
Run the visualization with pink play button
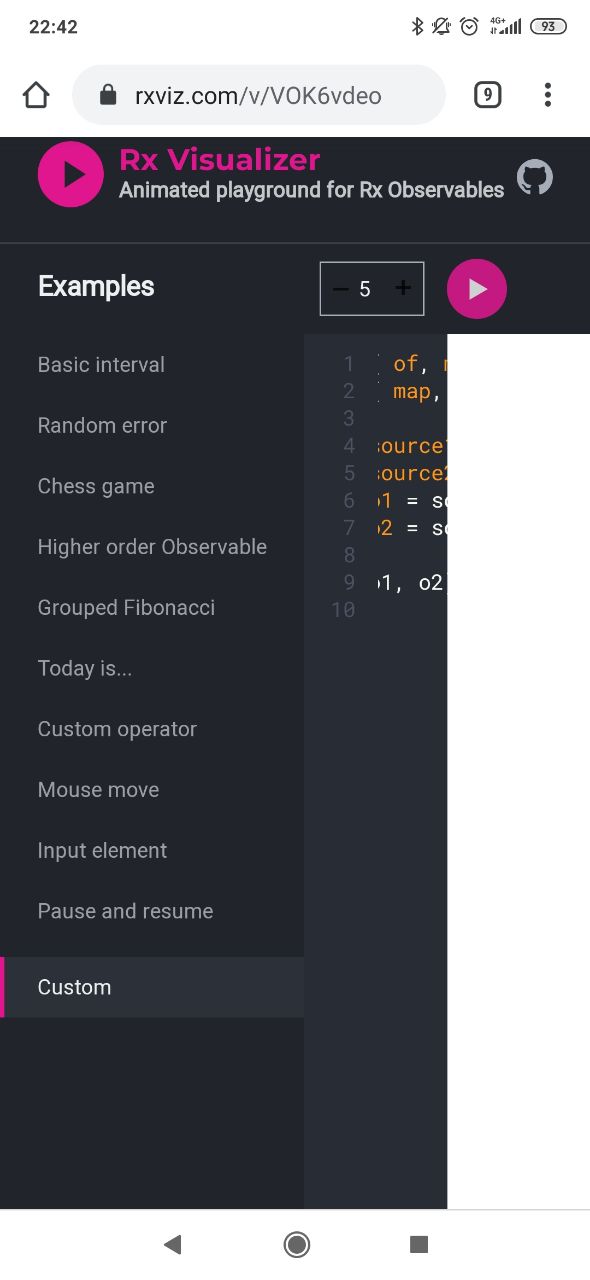pyautogui.click(x=477, y=289)
